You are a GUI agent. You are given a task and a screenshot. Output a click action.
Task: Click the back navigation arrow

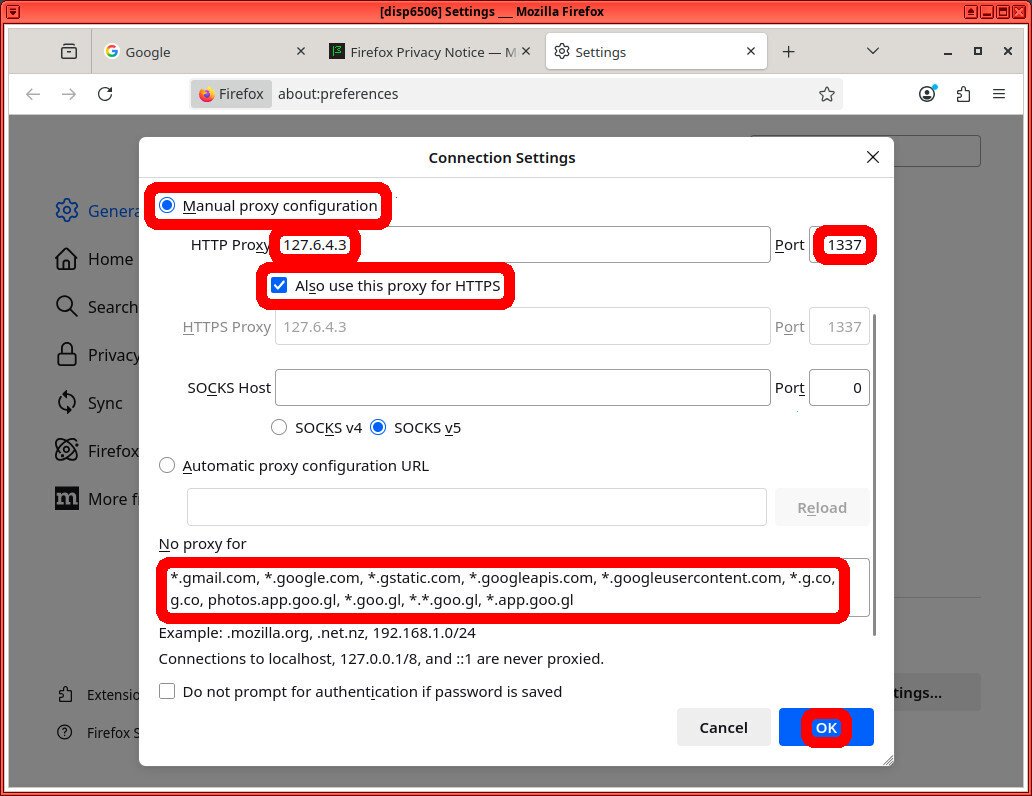[32, 93]
